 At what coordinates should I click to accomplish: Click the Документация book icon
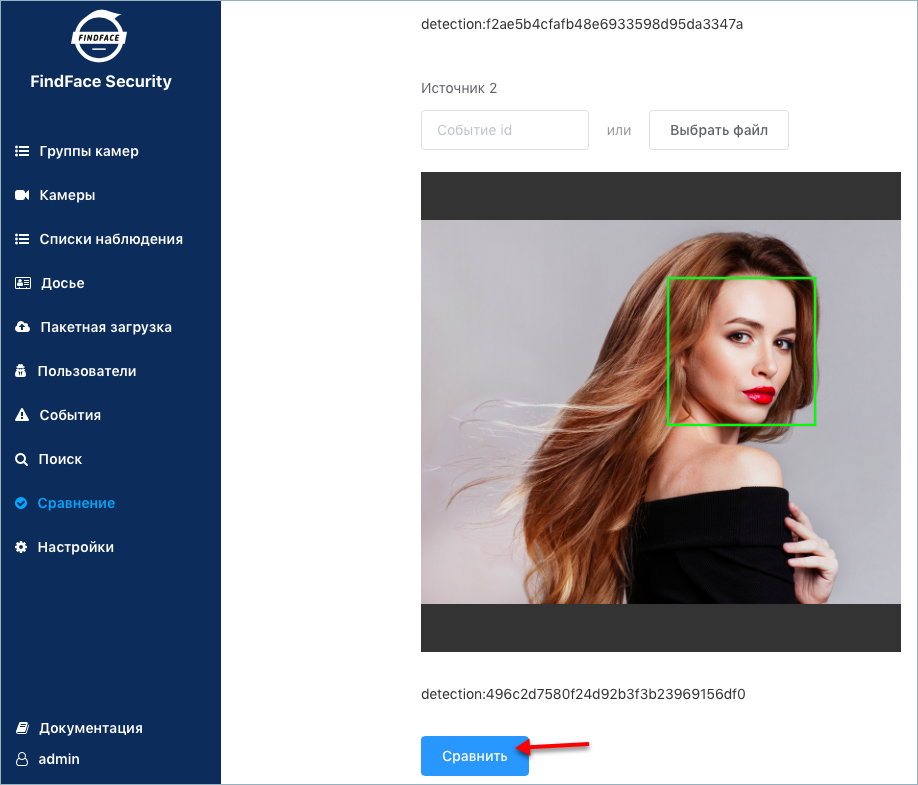coord(22,728)
